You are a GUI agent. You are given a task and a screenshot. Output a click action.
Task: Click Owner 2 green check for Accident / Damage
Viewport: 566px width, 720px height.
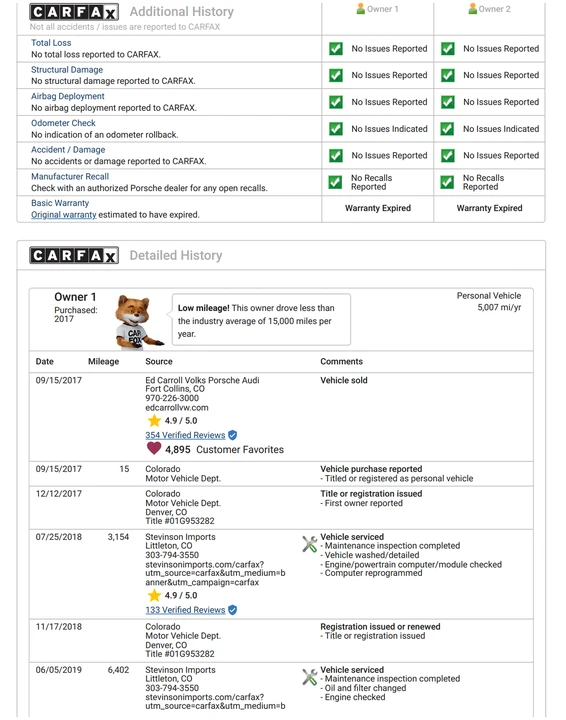(448, 156)
